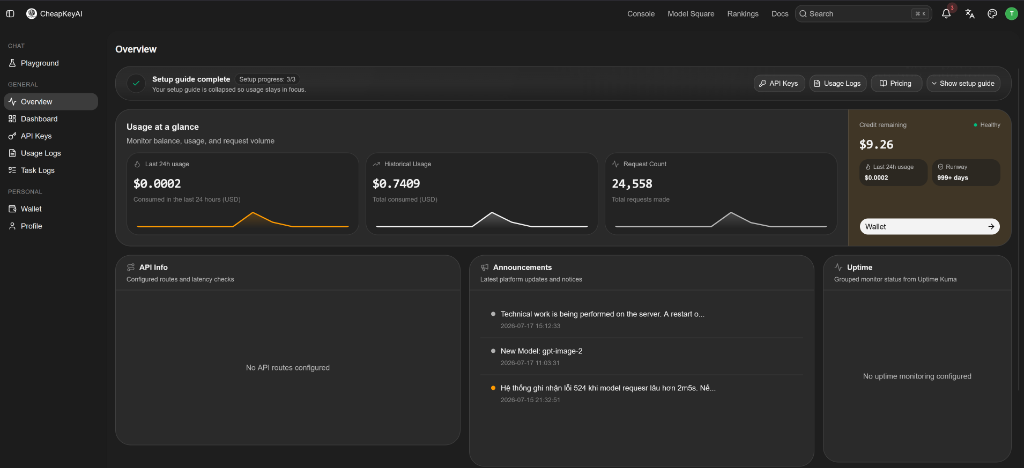Click the Runway clock icon
Viewport: 1024px width, 468px height.
tap(940, 167)
